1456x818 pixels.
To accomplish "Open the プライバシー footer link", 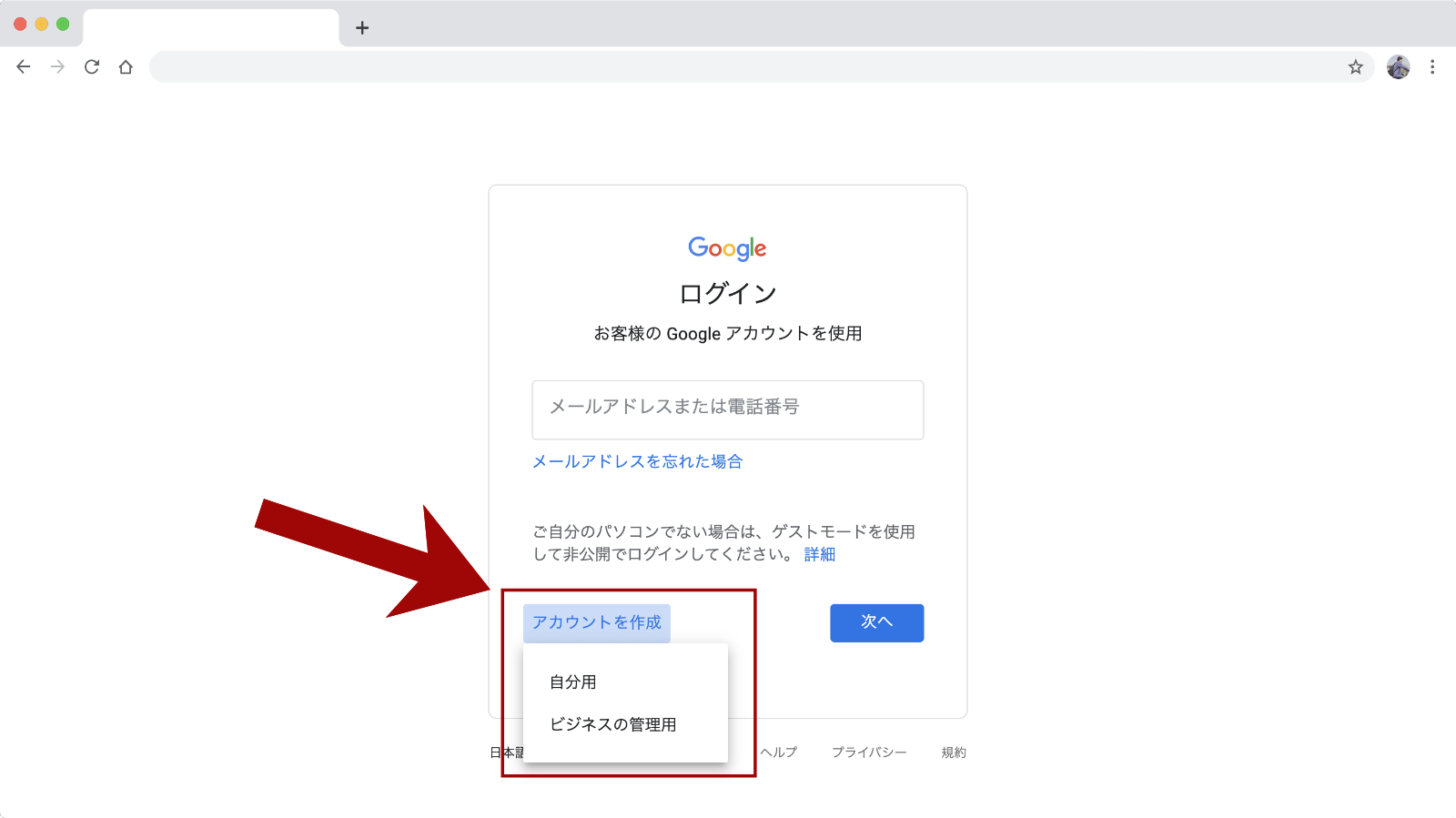I will [869, 752].
